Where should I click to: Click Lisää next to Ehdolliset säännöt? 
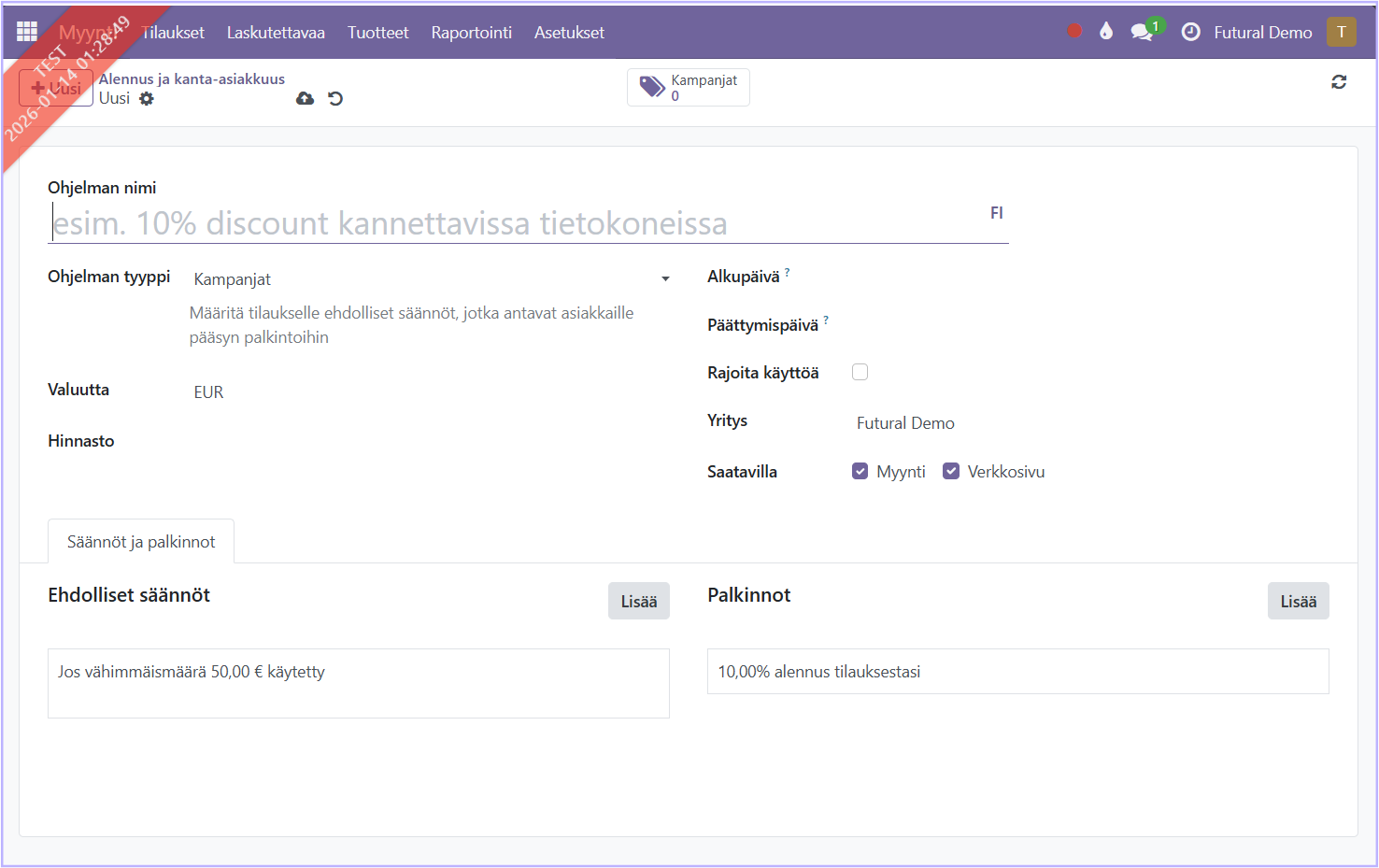point(638,602)
